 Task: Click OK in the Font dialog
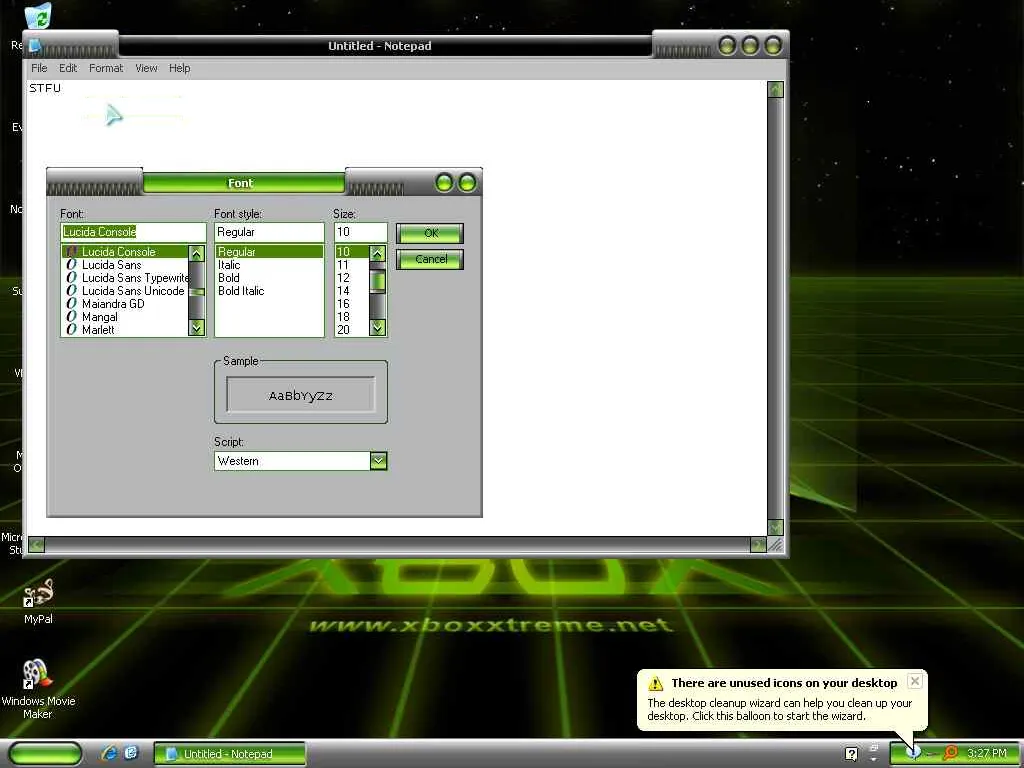[430, 233]
